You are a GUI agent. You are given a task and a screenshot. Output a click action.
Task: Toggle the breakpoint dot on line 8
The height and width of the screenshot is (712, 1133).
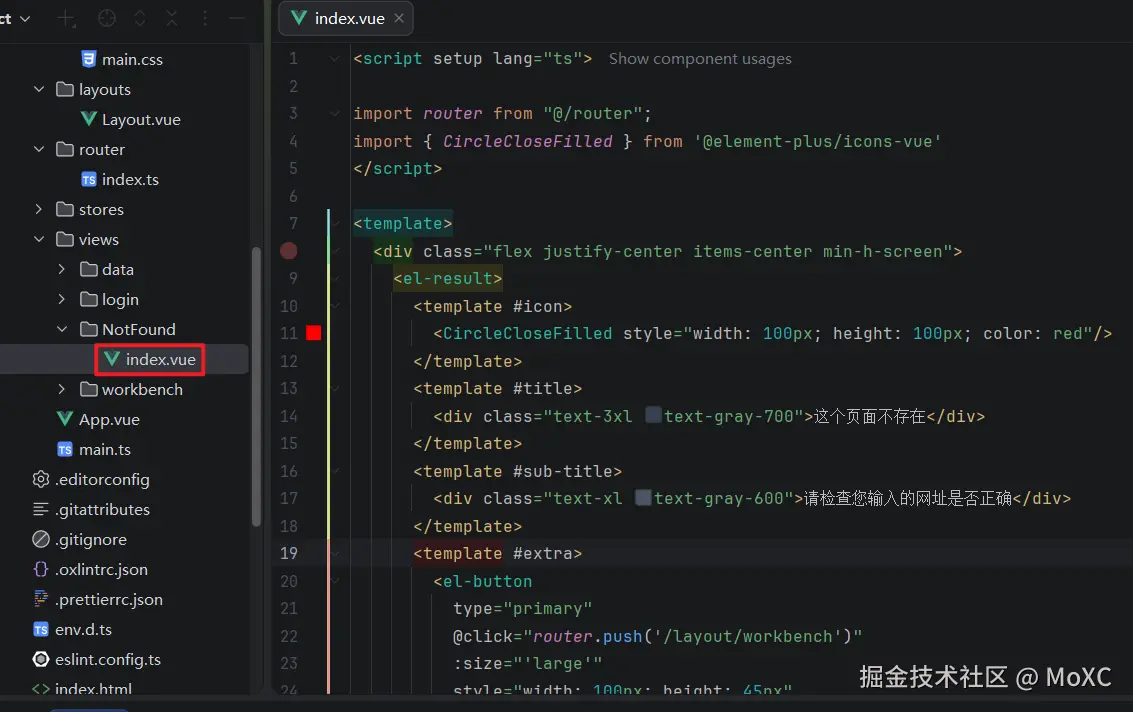coord(289,251)
